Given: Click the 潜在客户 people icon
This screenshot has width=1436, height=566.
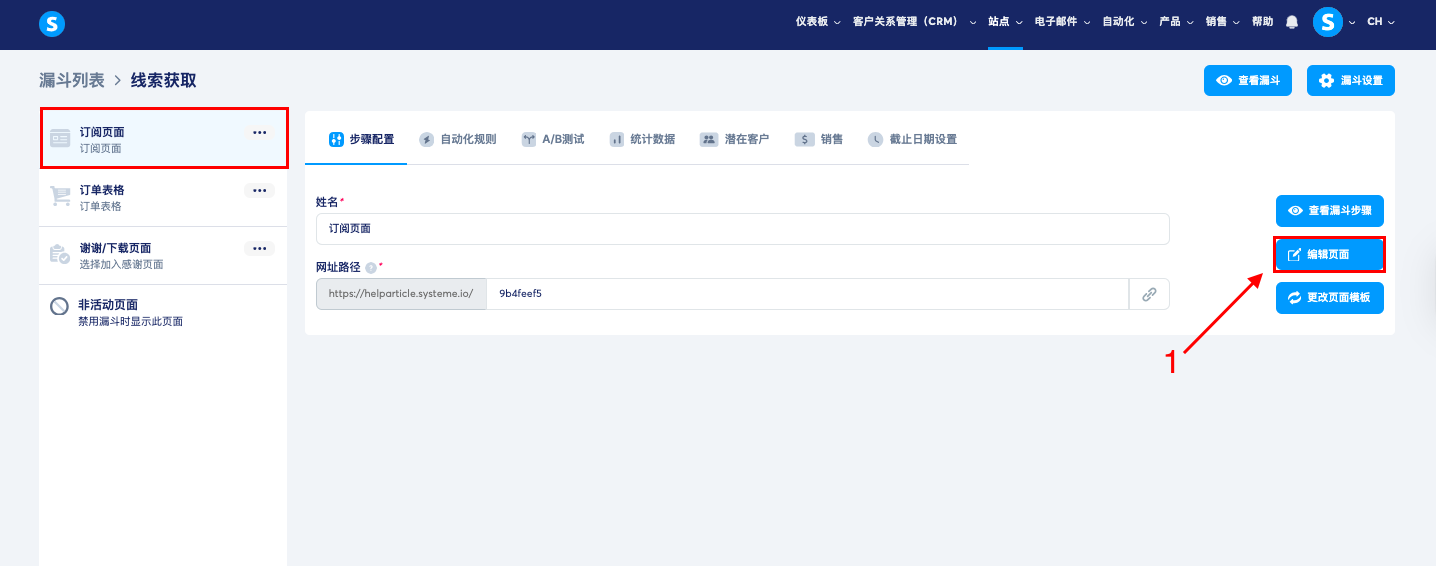Looking at the screenshot, I should coord(709,139).
